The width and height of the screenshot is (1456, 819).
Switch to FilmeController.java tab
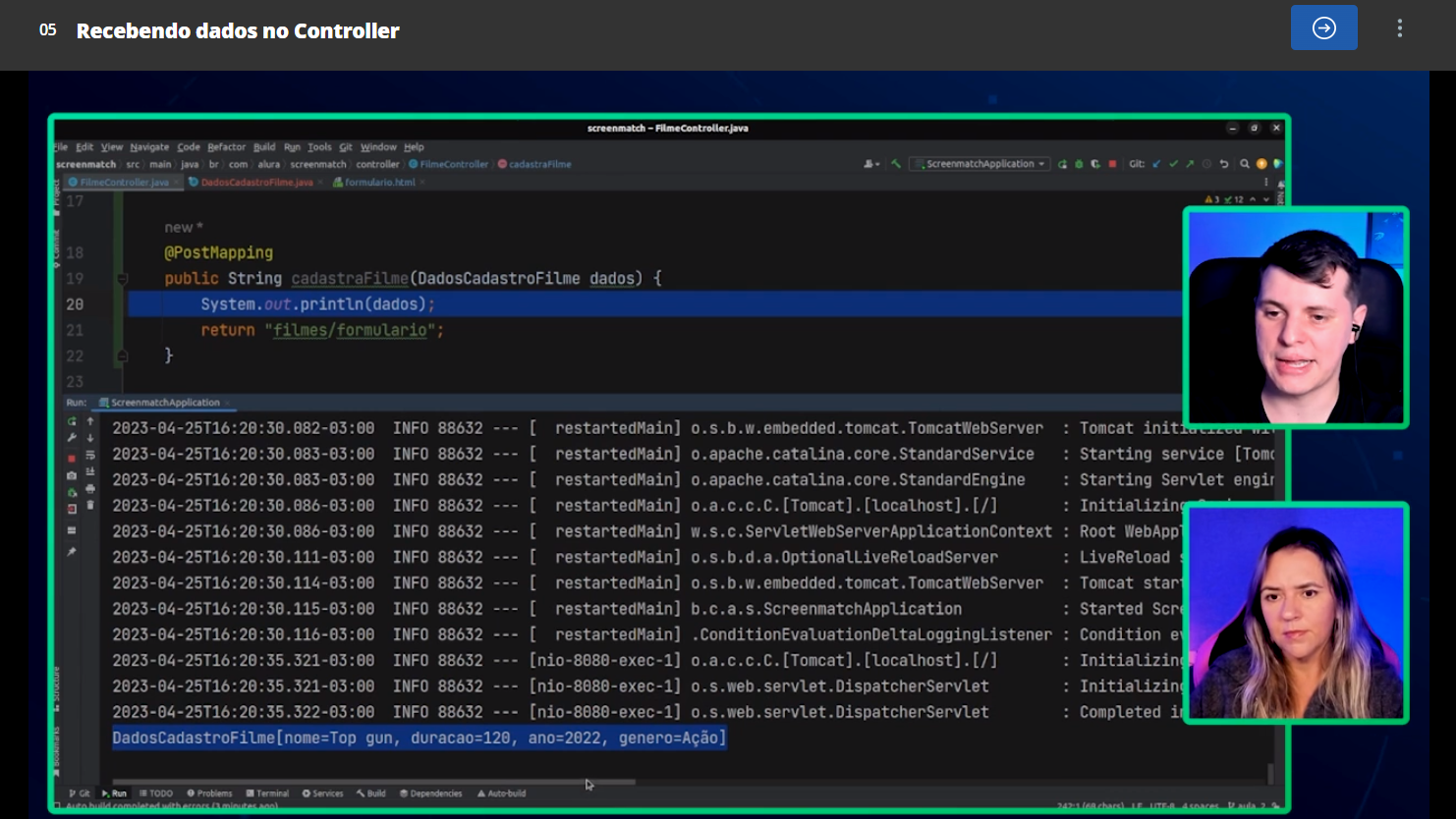pyautogui.click(x=124, y=183)
